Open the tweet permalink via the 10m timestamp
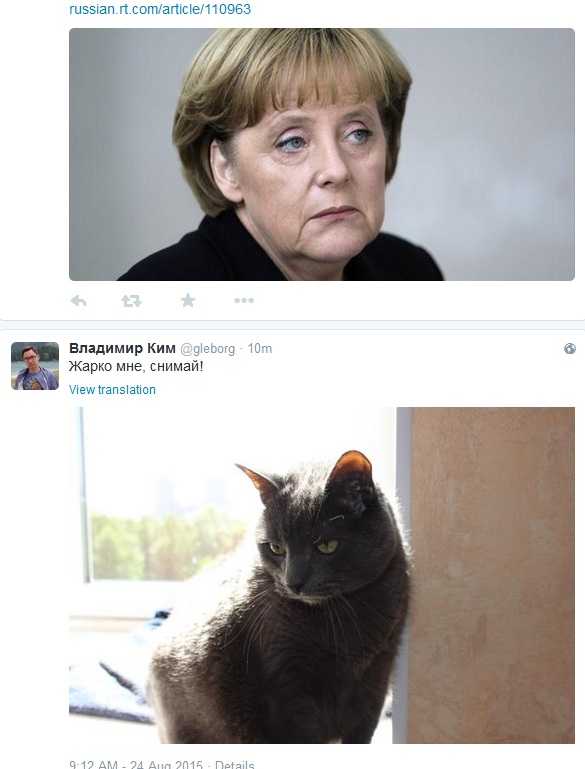 point(259,349)
